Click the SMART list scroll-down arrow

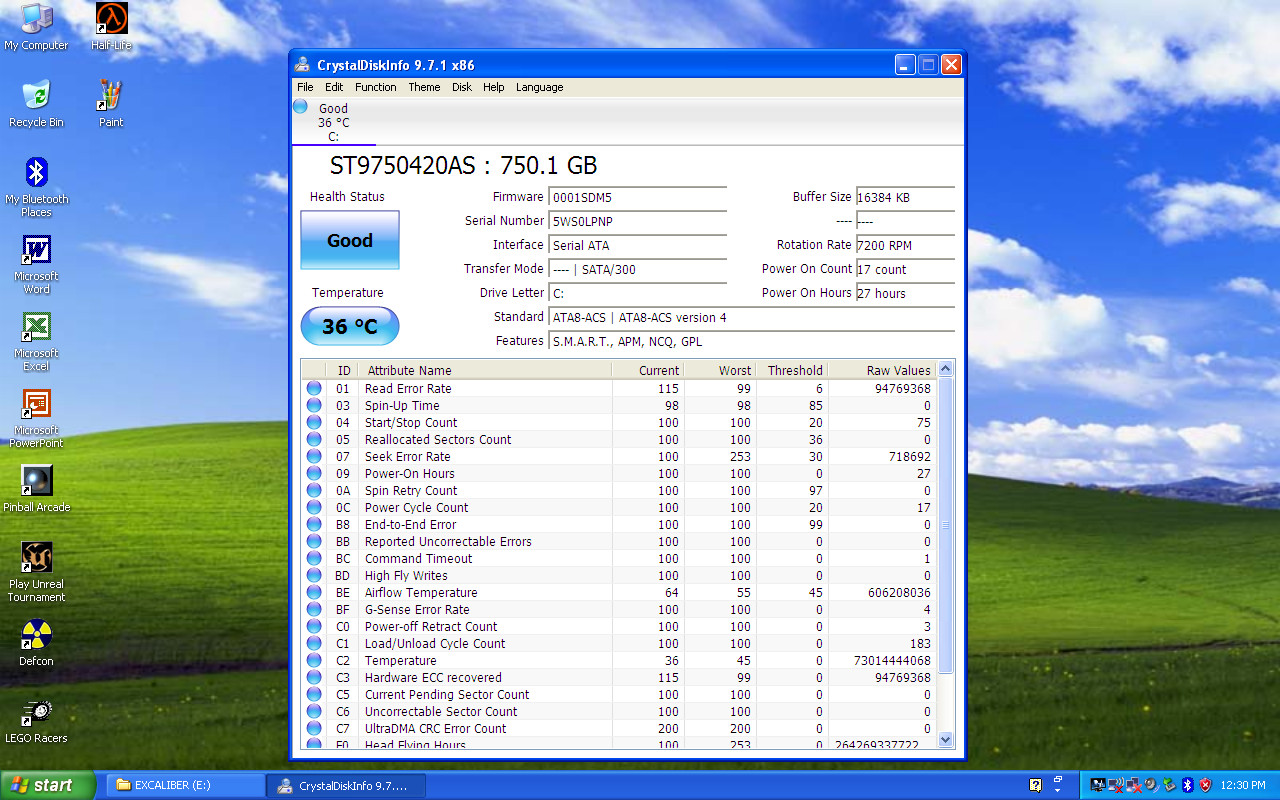coord(946,740)
